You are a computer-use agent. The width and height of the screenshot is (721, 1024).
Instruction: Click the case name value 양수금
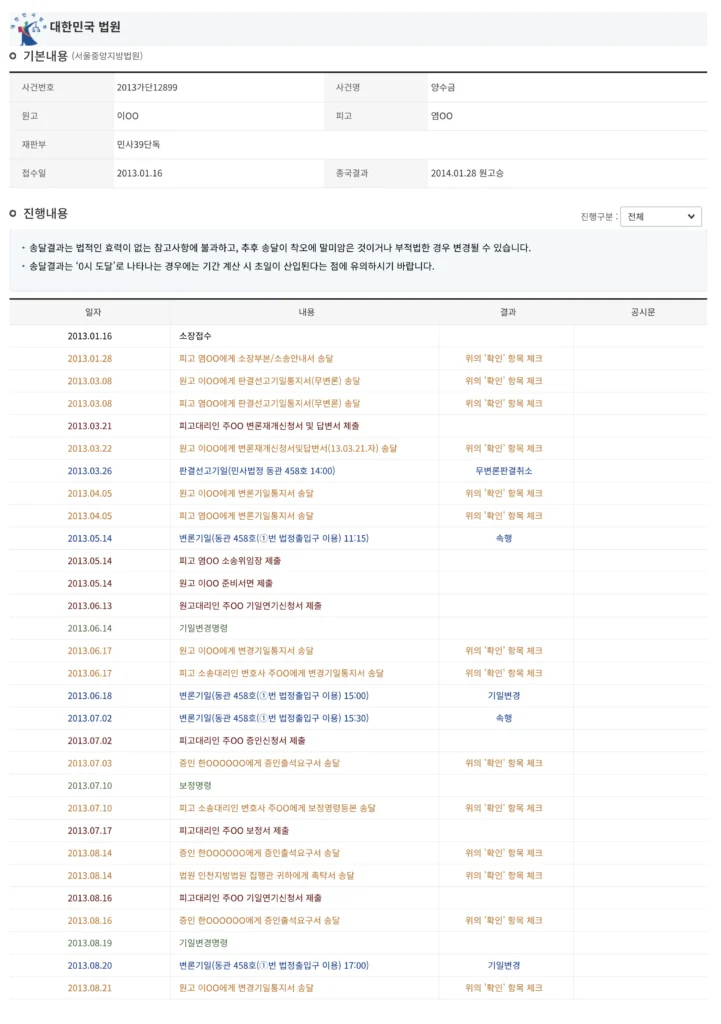(x=443, y=88)
